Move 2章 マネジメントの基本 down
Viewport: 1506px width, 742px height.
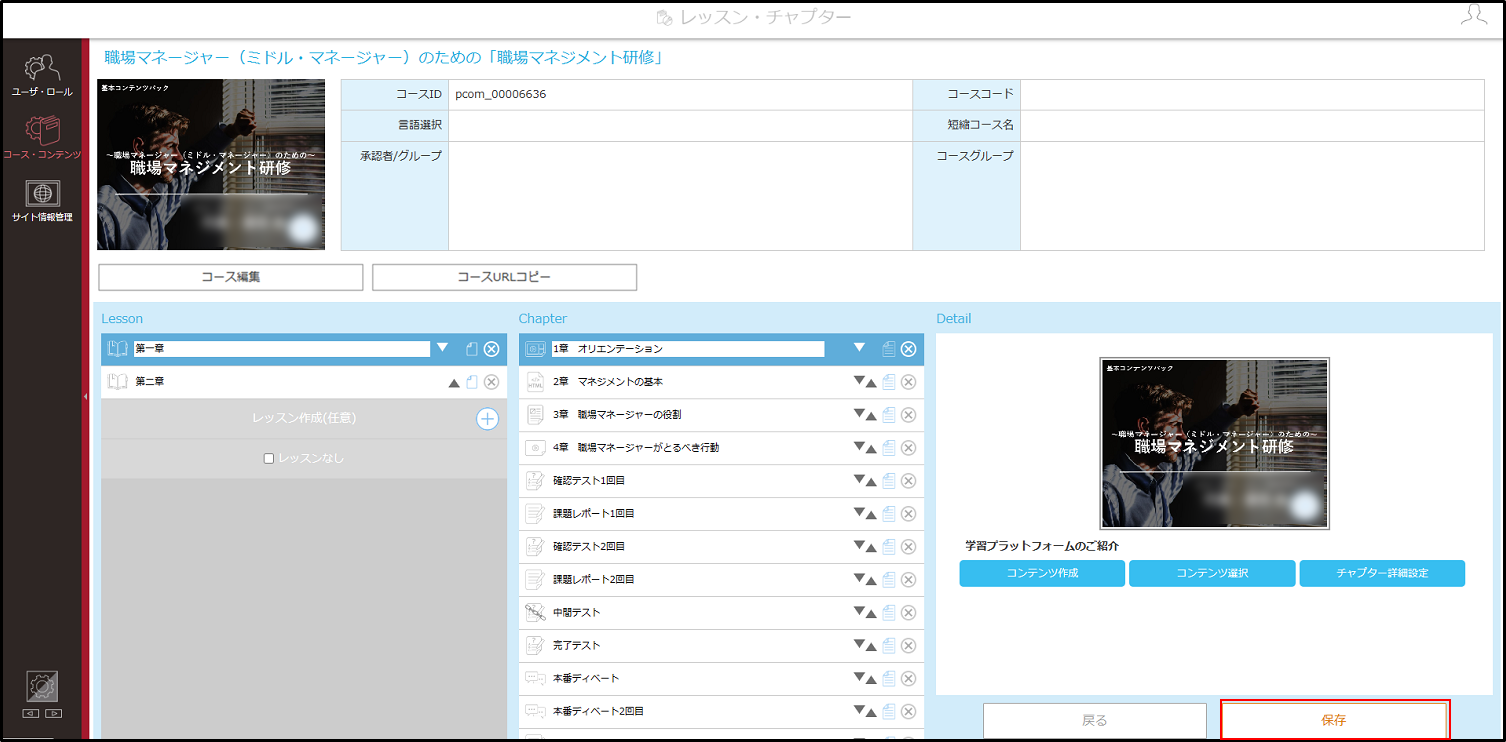[859, 381]
